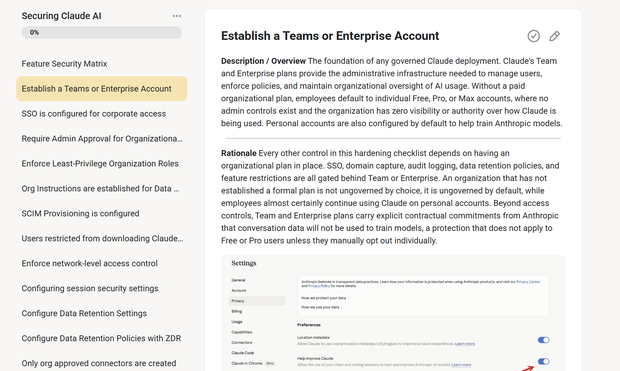The height and width of the screenshot is (371, 620).
Task: Click the embedded Settings privacy screenshot
Action: [x=393, y=313]
